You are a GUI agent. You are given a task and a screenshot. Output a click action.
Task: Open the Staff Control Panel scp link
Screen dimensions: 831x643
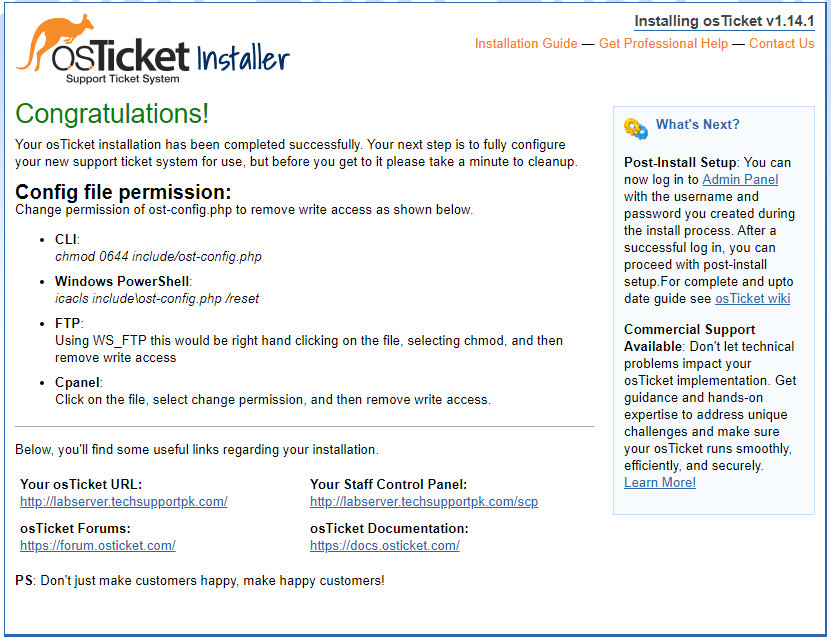pos(424,501)
